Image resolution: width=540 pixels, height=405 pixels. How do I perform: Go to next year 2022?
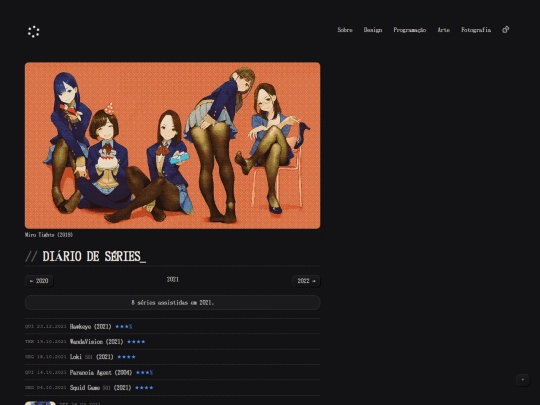pyautogui.click(x=306, y=281)
